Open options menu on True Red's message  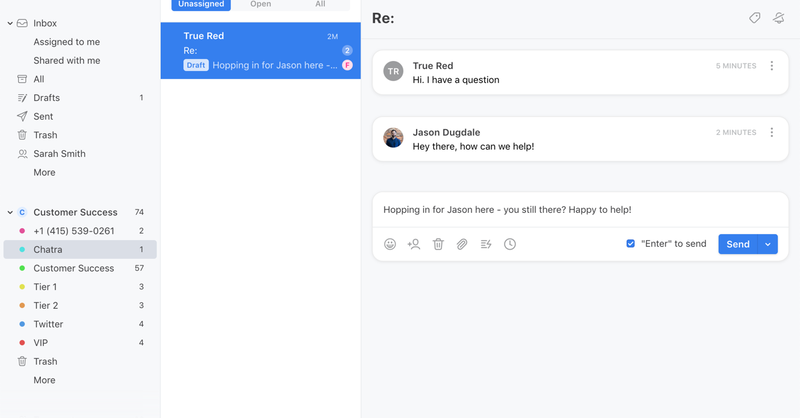[771, 66]
